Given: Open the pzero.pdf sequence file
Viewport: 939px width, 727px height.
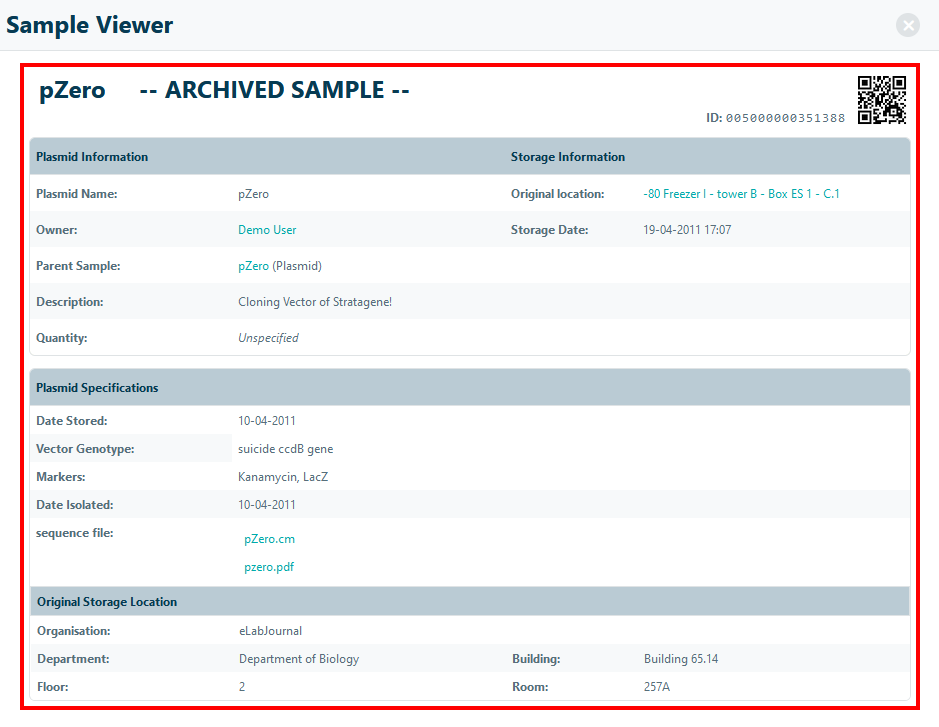Looking at the screenshot, I should [269, 567].
